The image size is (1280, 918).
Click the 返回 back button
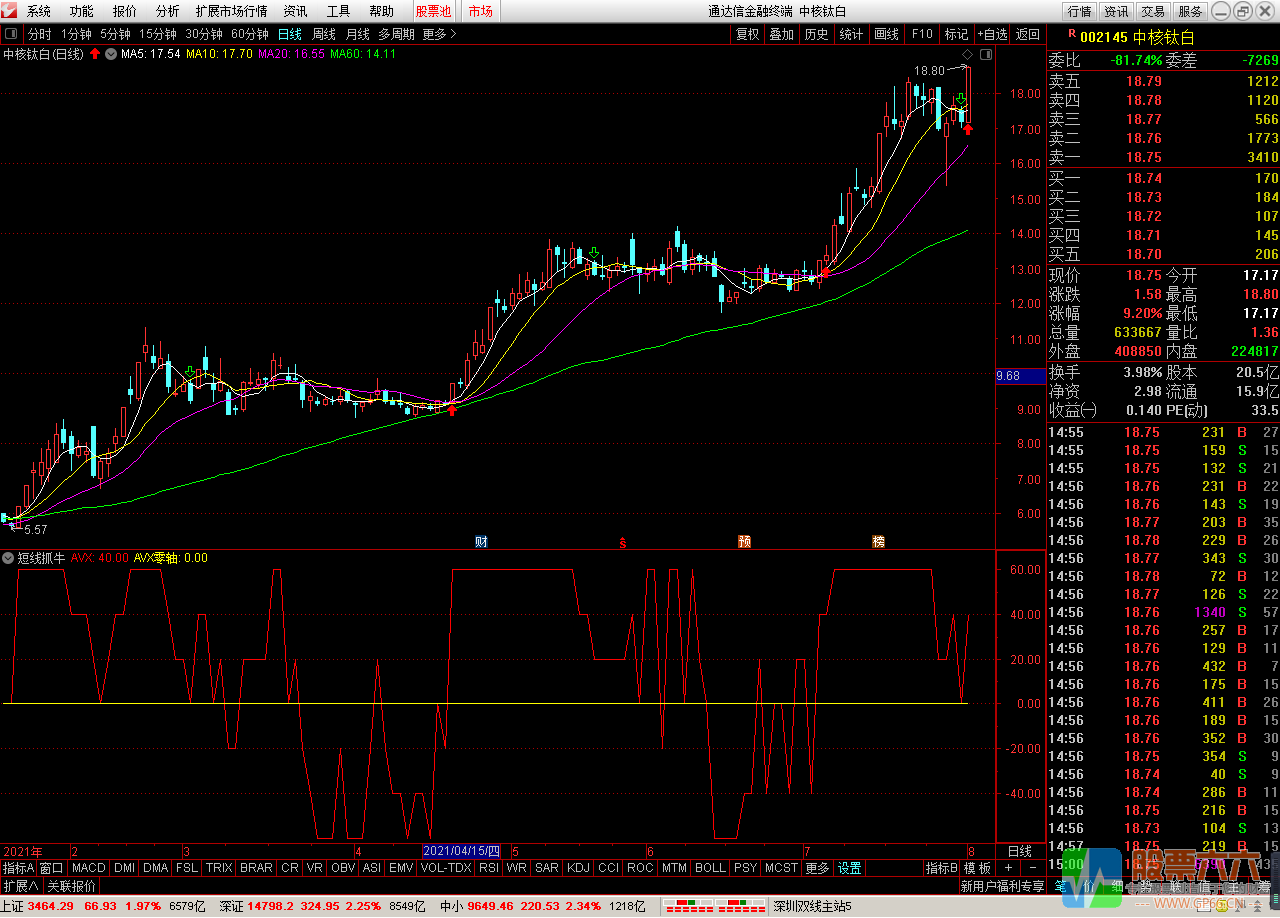[x=1028, y=34]
